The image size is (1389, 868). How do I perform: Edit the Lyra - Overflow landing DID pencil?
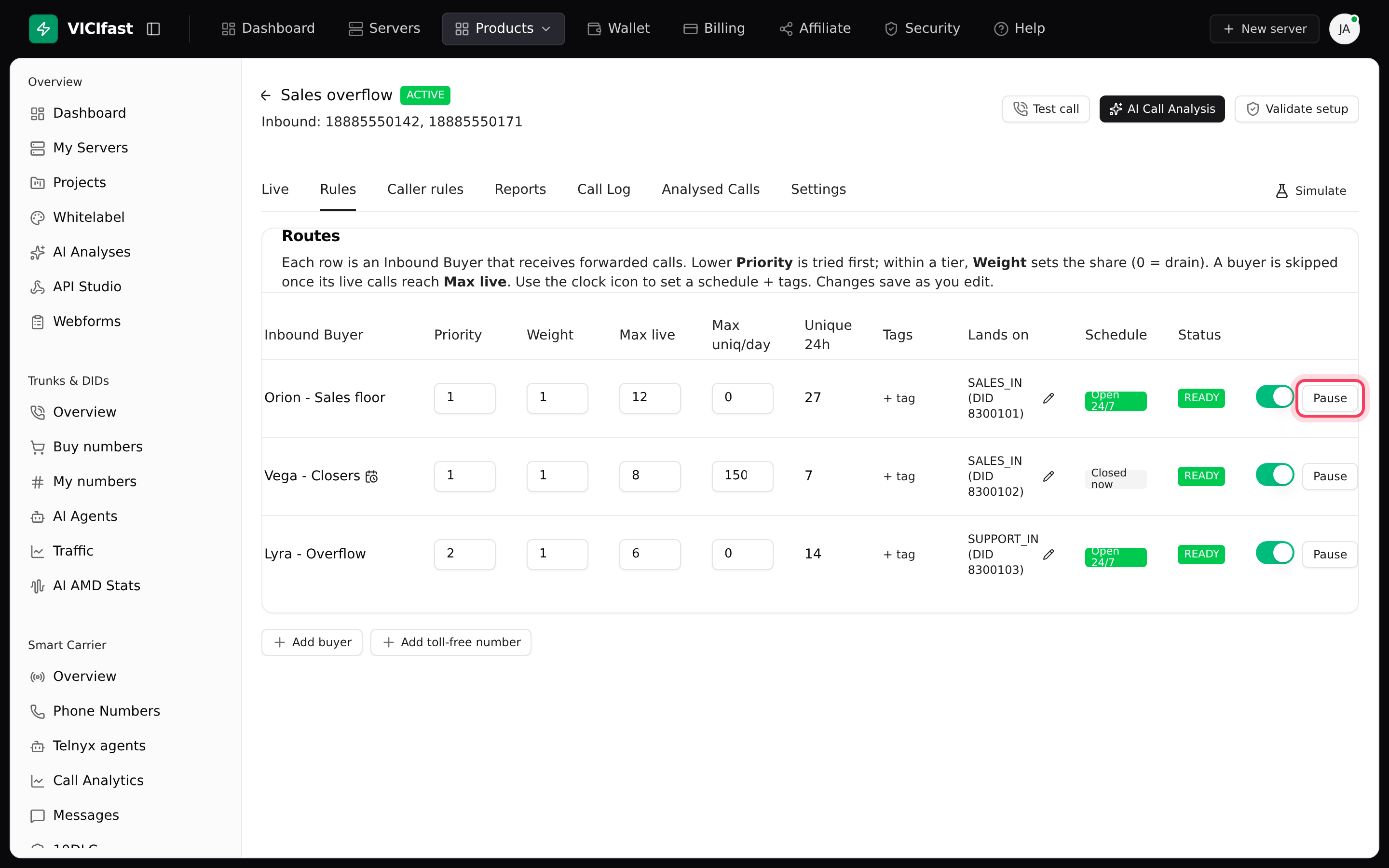tap(1048, 554)
